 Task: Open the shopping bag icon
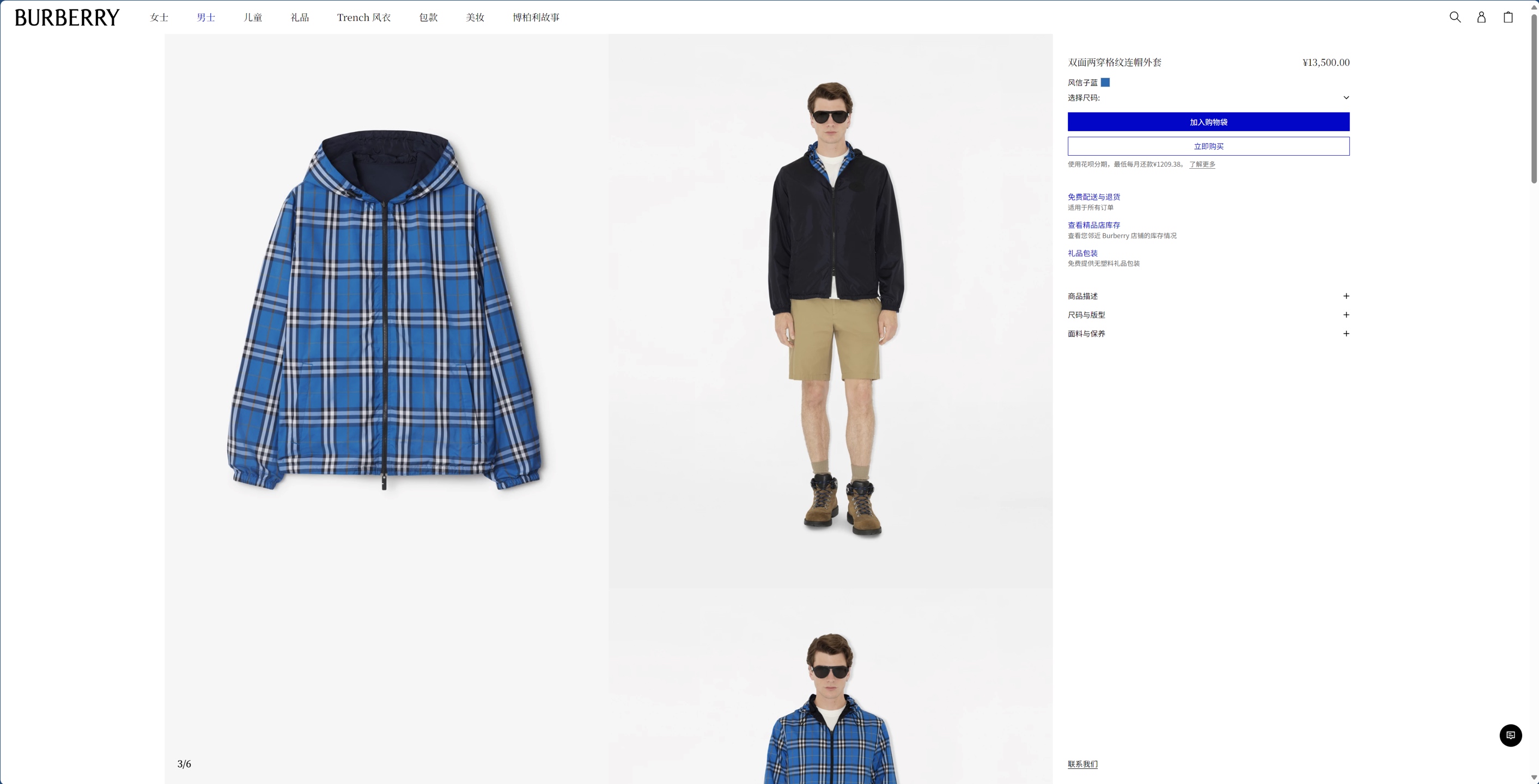coord(1508,17)
